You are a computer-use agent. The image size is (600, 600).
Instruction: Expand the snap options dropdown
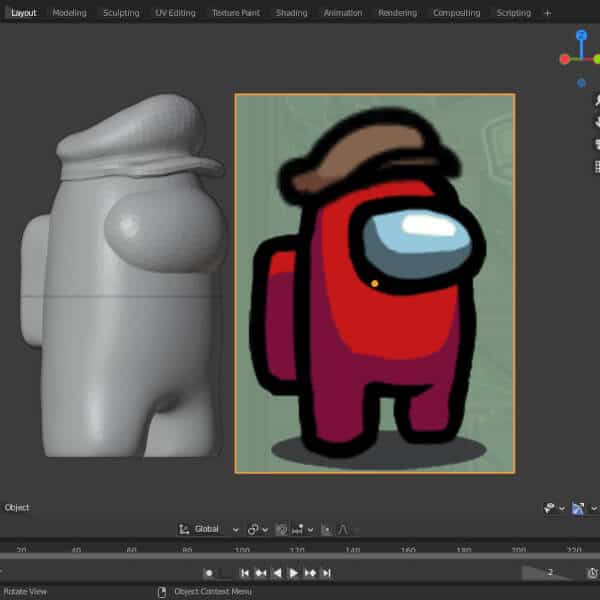pos(302,530)
